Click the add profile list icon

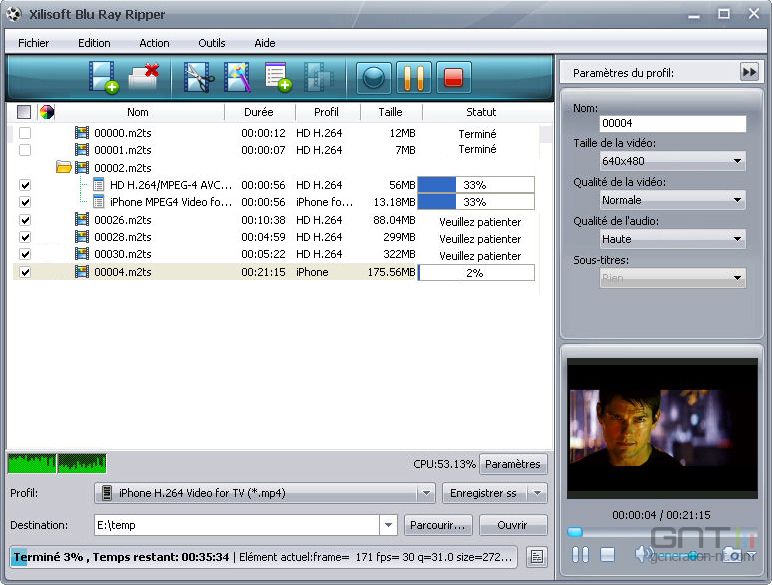pyautogui.click(x=278, y=77)
